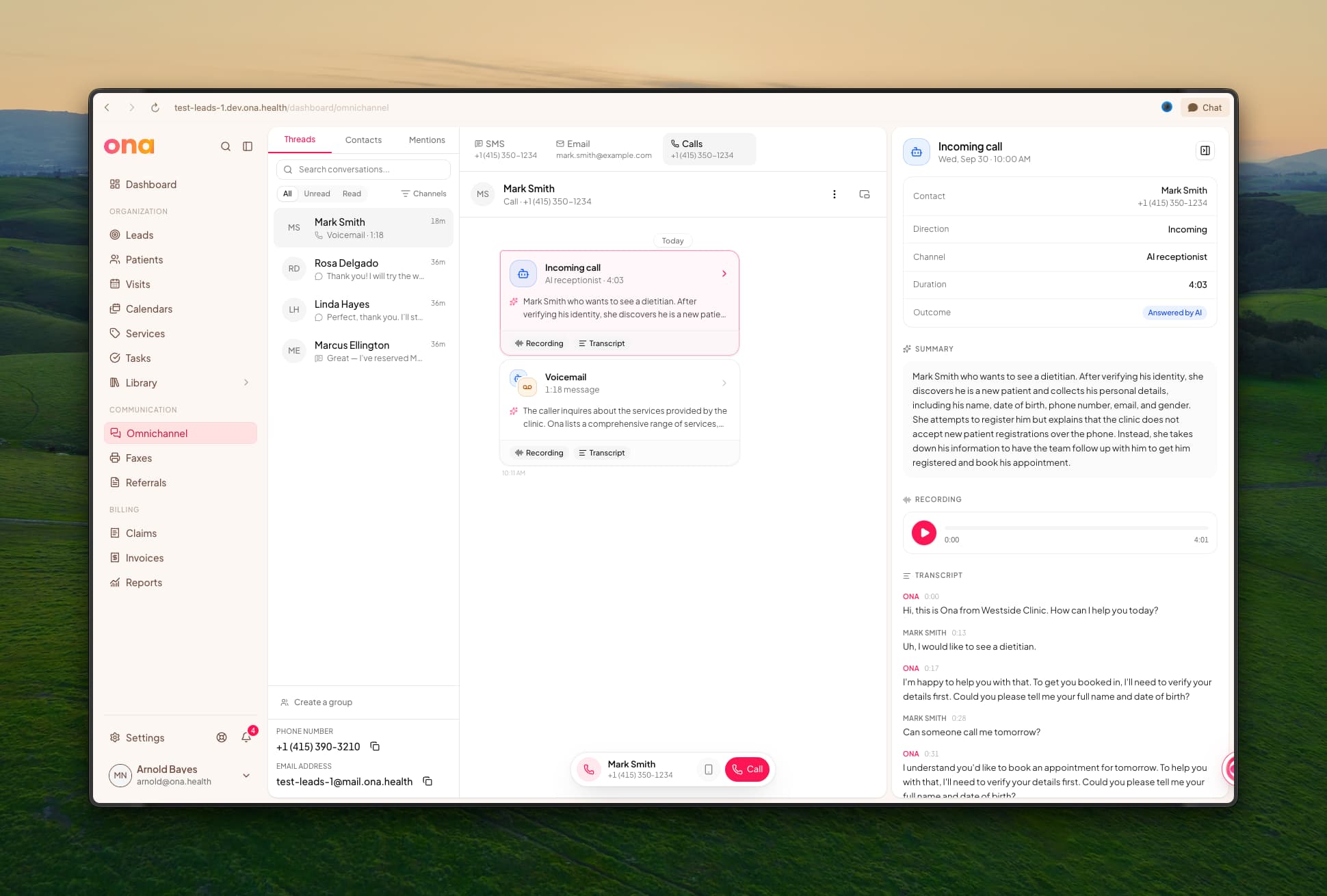The image size is (1327, 896).
Task: Open Voicemail card chevron
Action: [724, 383]
